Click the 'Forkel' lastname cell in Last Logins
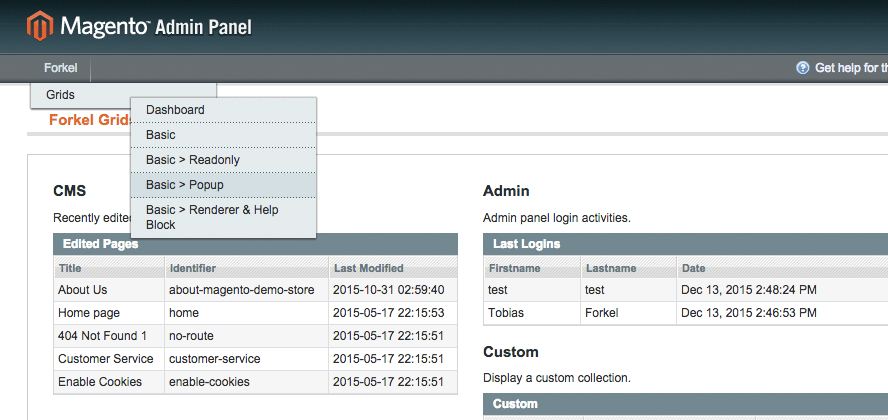888x420 pixels. (629, 313)
